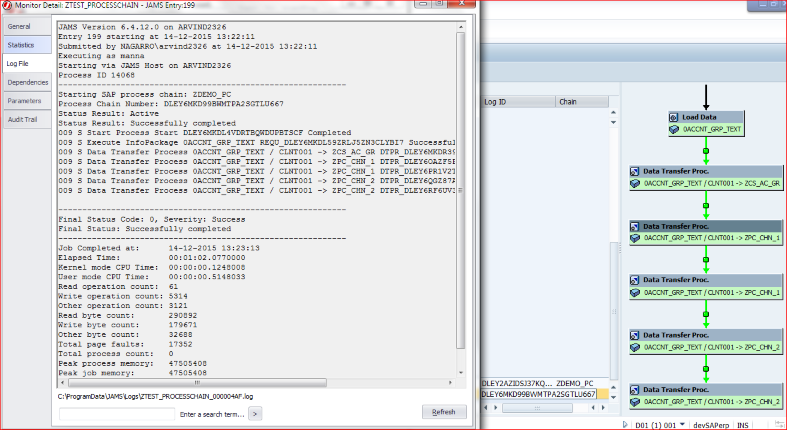
Task: Click the log scroll-up arrow
Action: click(460, 27)
